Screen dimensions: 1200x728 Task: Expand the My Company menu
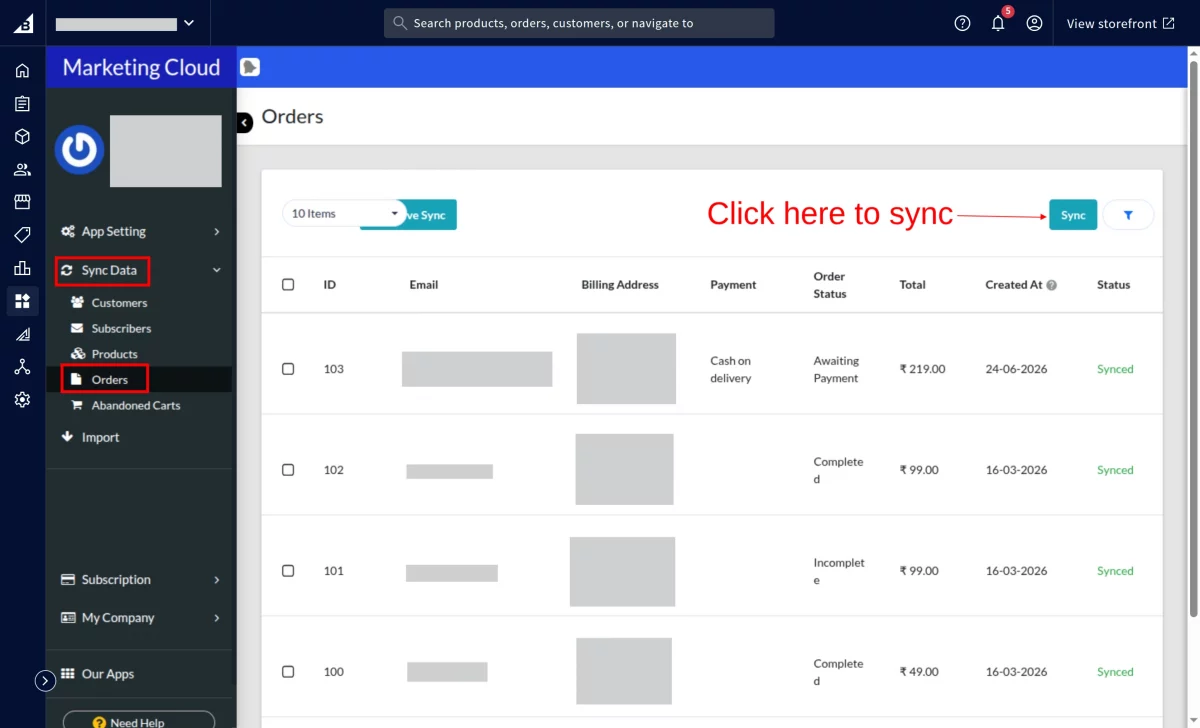point(140,618)
